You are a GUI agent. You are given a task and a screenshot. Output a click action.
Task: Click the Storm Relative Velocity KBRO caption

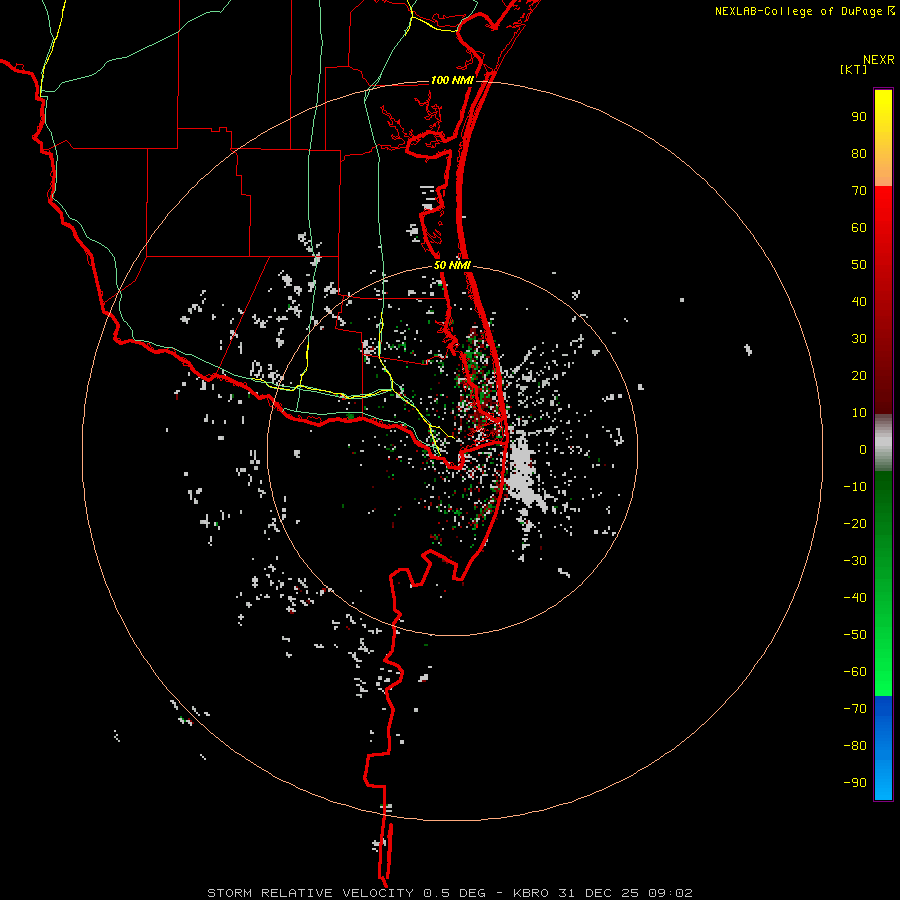(x=450, y=893)
